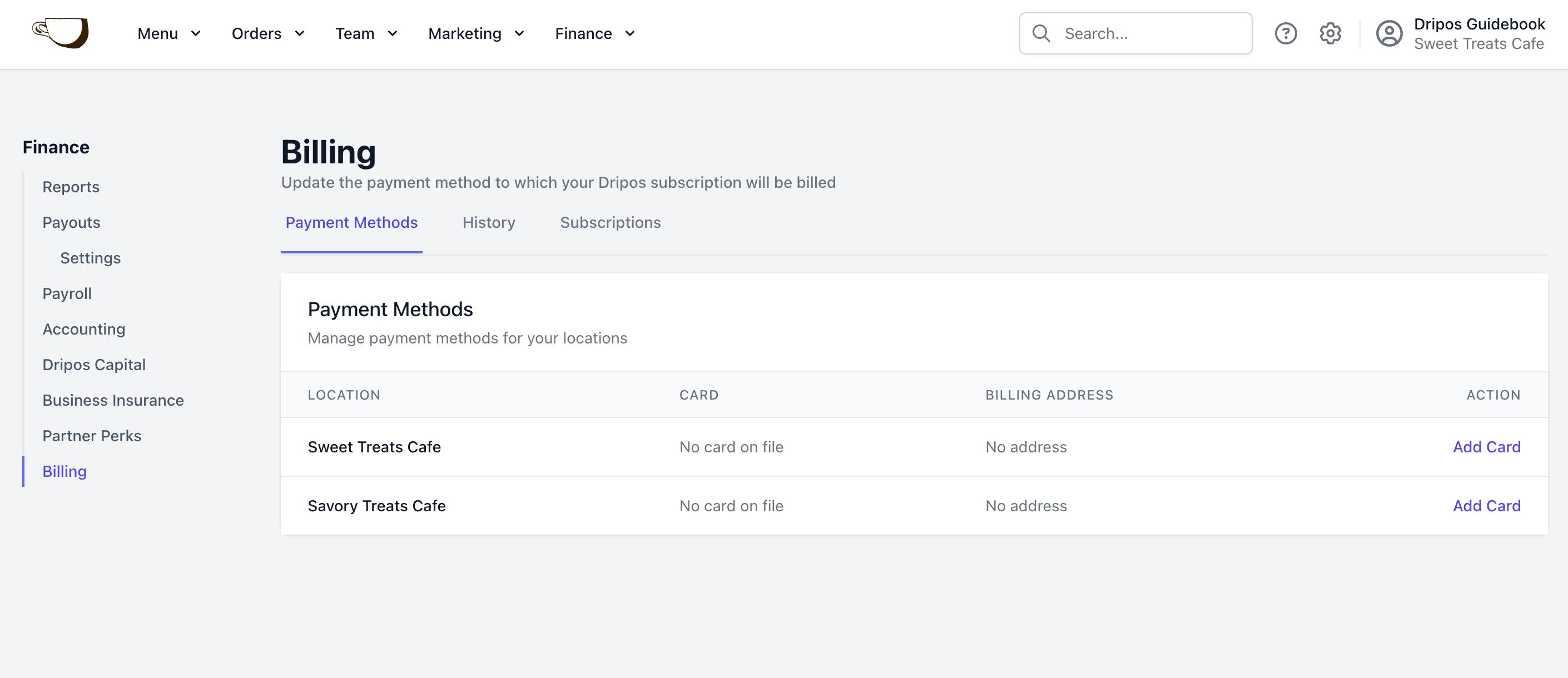Expand the Menu dropdown
This screenshot has height=678, width=1568.
point(168,33)
